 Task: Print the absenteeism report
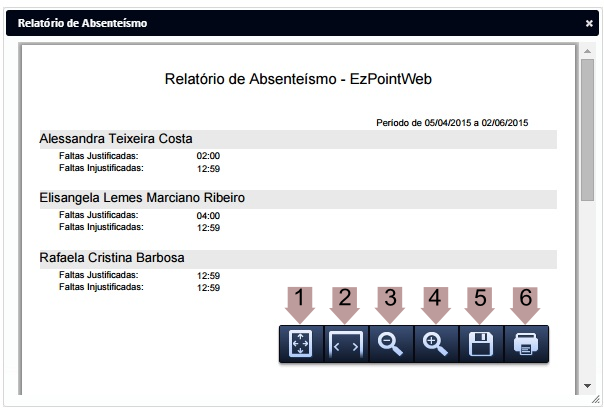click(525, 344)
